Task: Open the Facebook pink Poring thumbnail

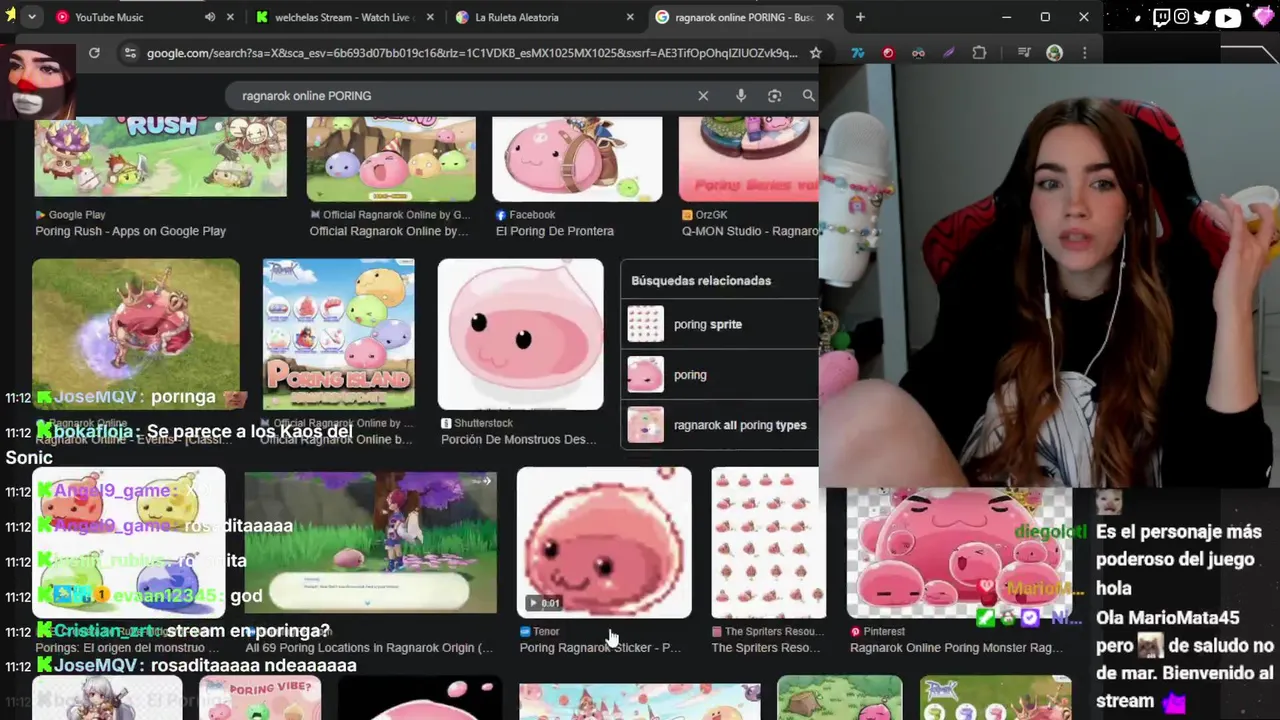Action: pos(577,159)
